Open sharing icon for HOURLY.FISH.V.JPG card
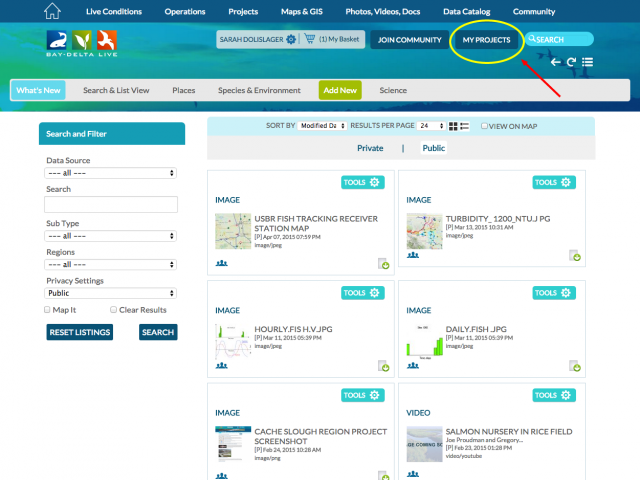 click(x=222, y=365)
